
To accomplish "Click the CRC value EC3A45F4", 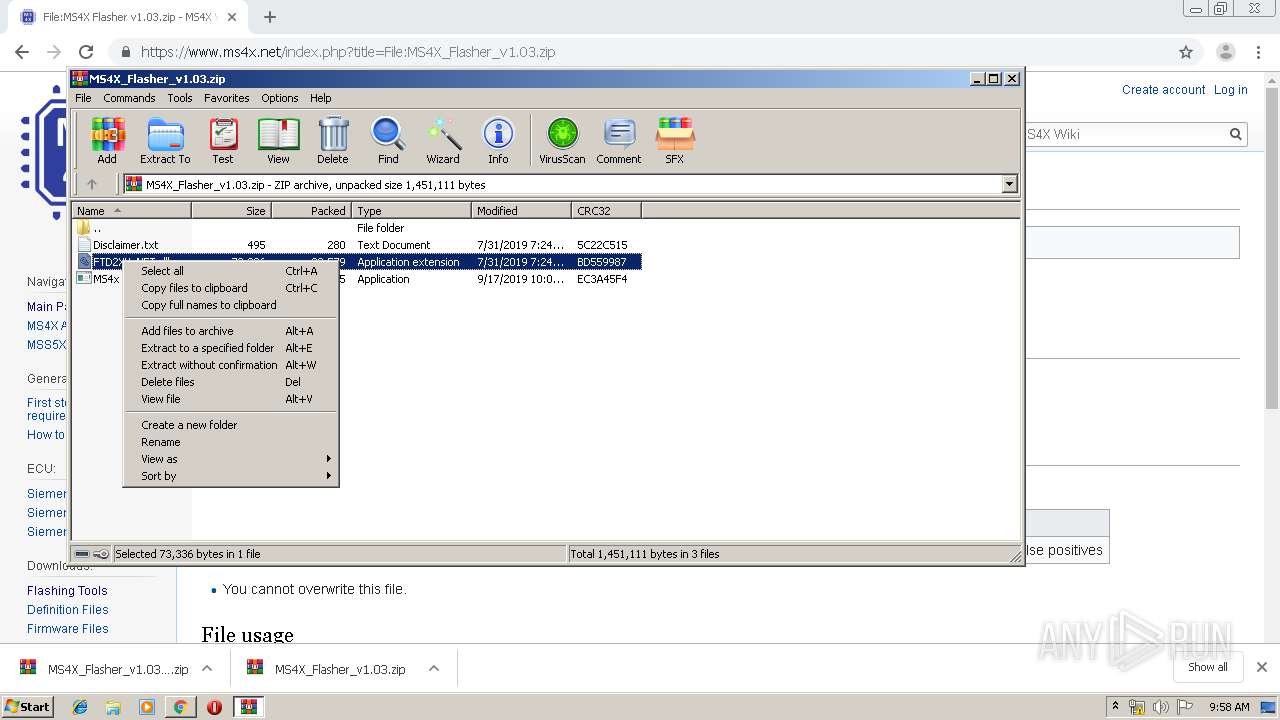I will click(x=602, y=279).
